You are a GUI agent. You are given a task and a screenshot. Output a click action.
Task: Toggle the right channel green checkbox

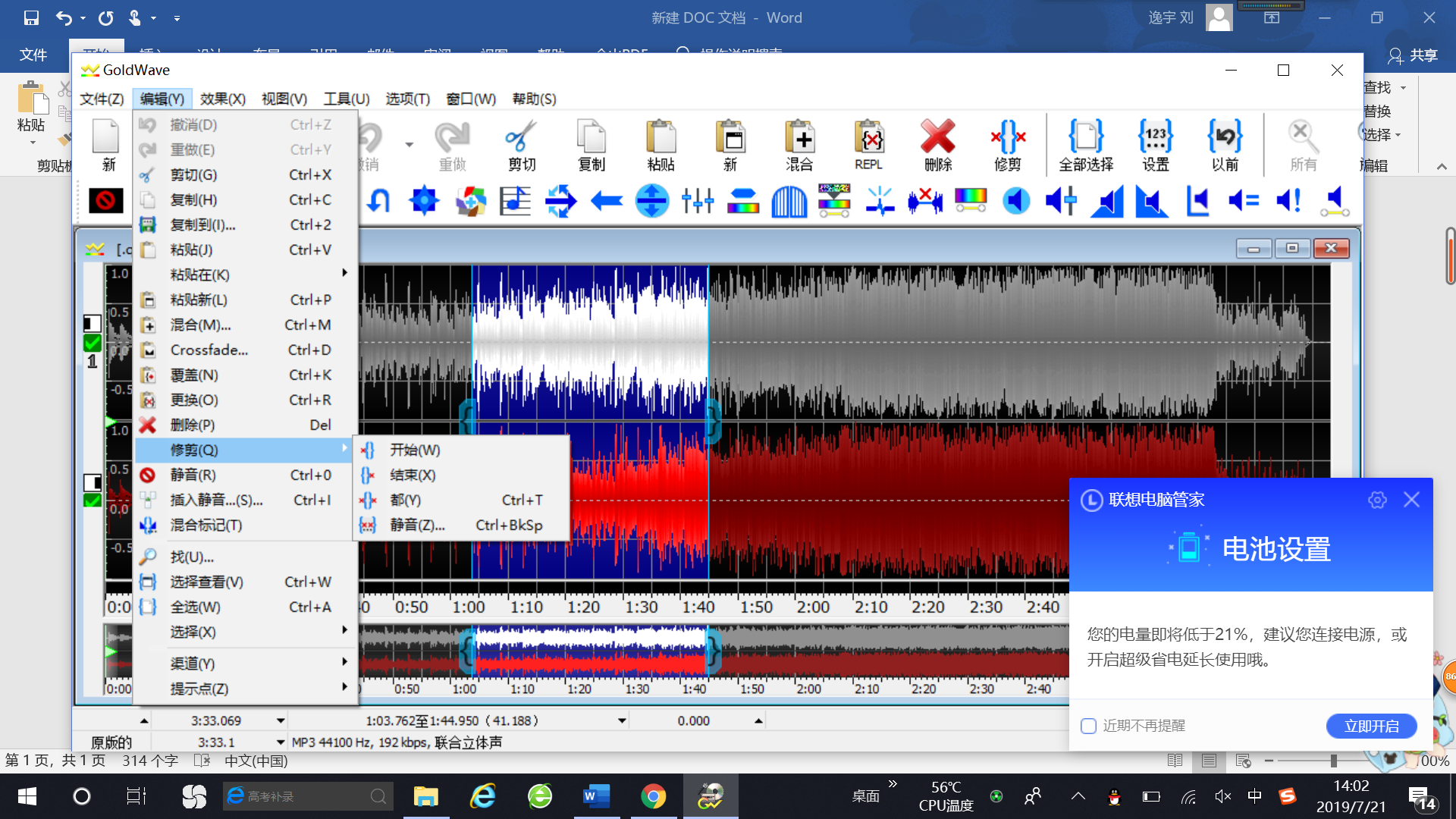[93, 500]
